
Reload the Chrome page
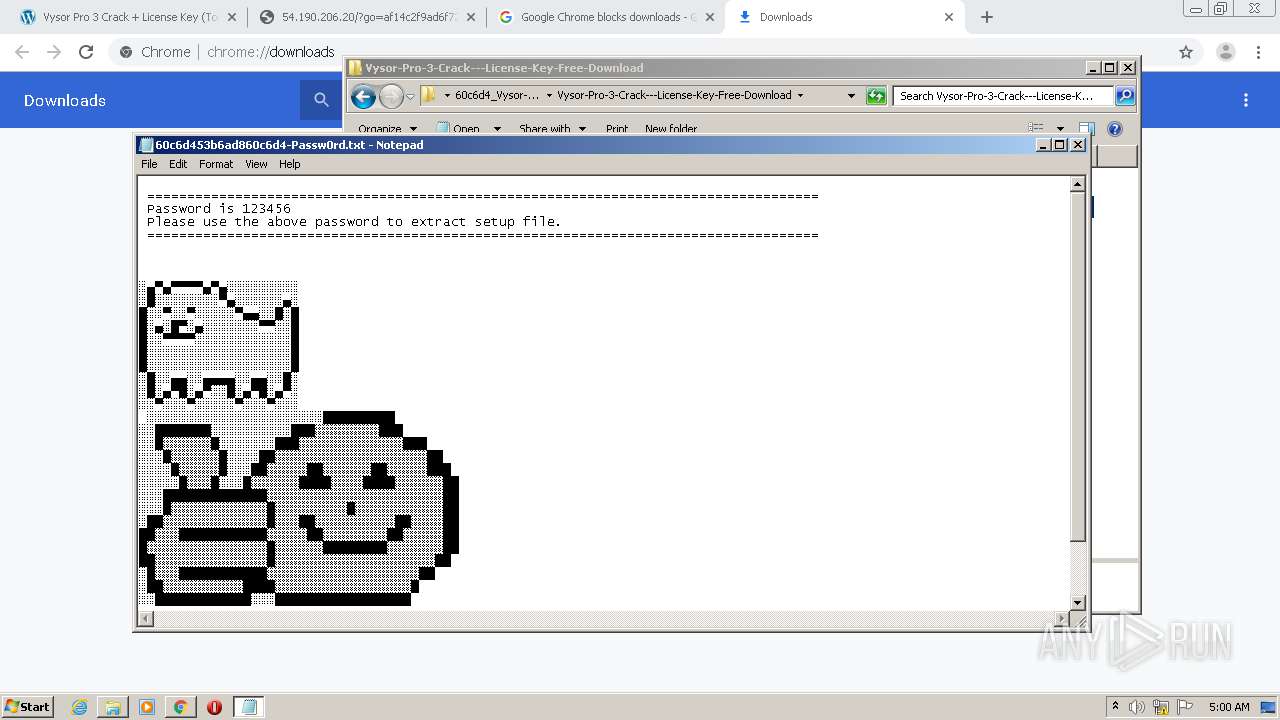tap(86, 52)
